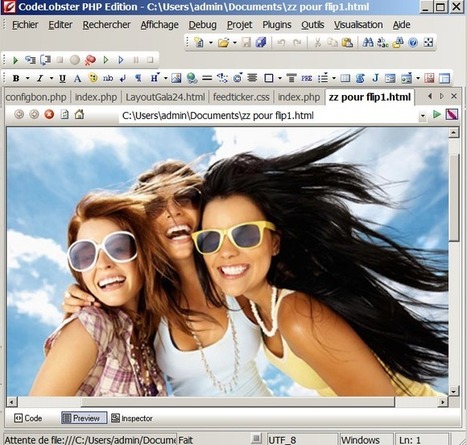This screenshot has width=467, height=445.
Task: Click tab scroll right arrow
Action: 442,96
